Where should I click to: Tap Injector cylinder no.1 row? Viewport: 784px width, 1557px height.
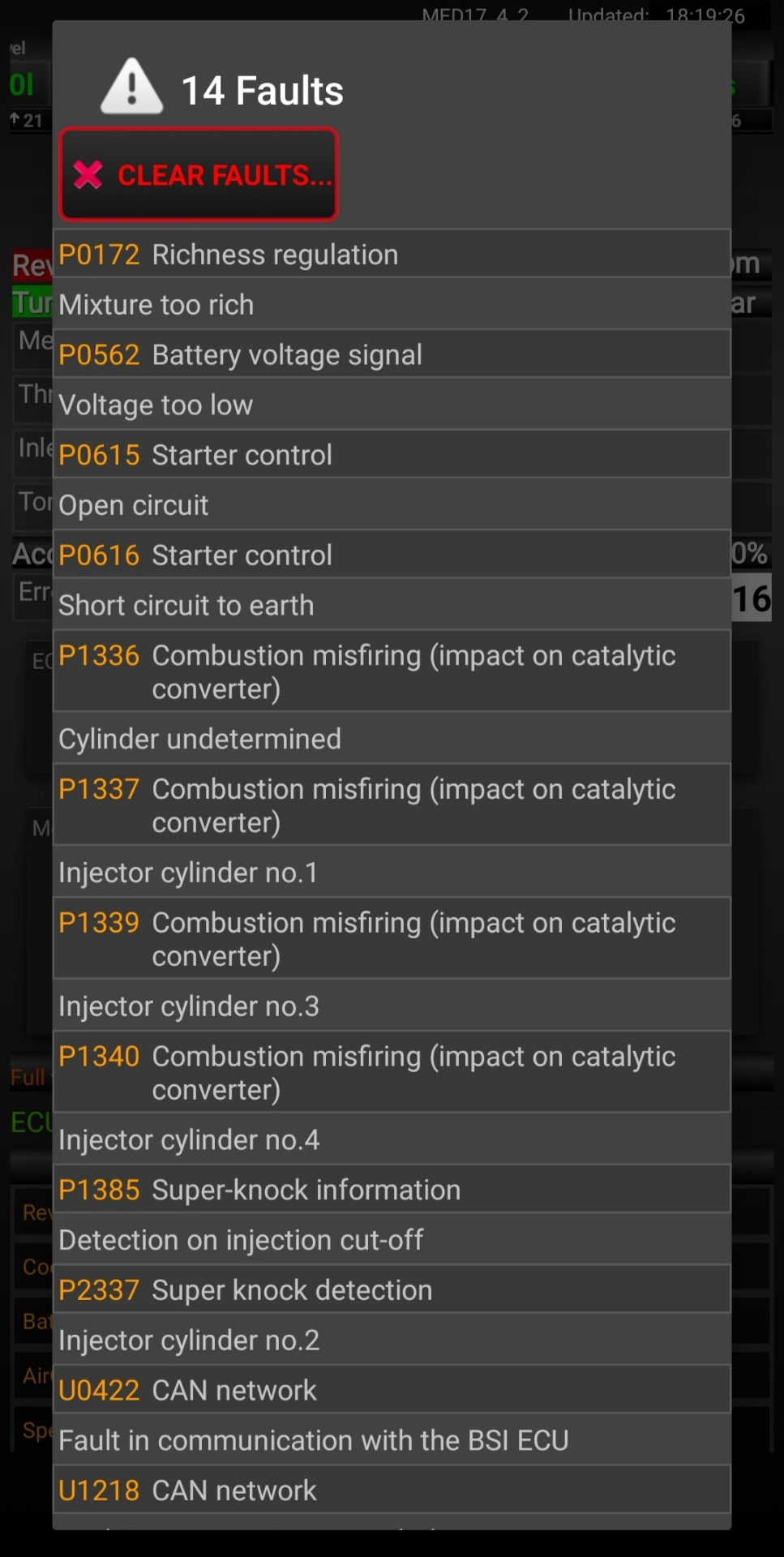[x=391, y=873]
